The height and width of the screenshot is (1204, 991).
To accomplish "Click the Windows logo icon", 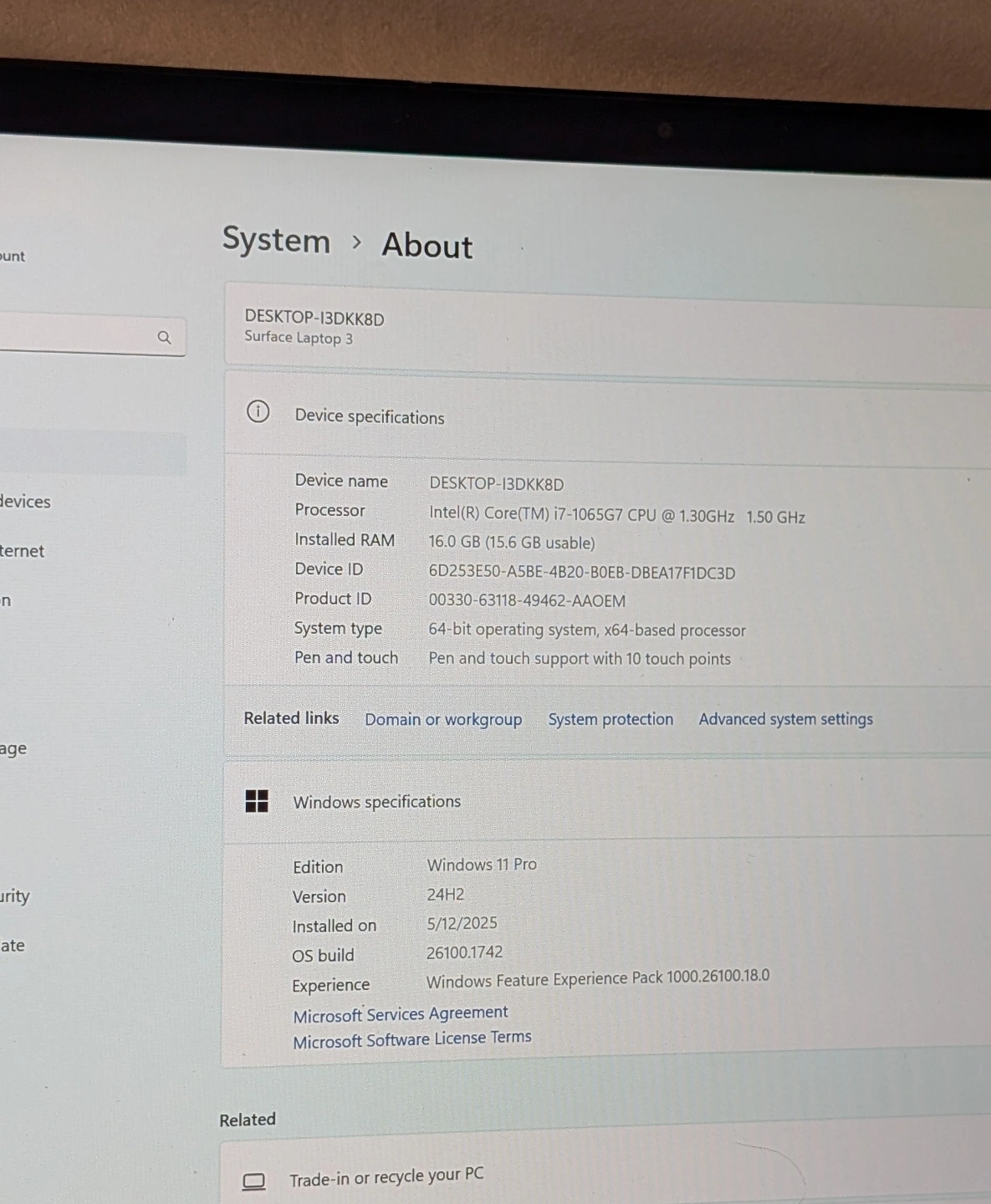I will coord(257,801).
